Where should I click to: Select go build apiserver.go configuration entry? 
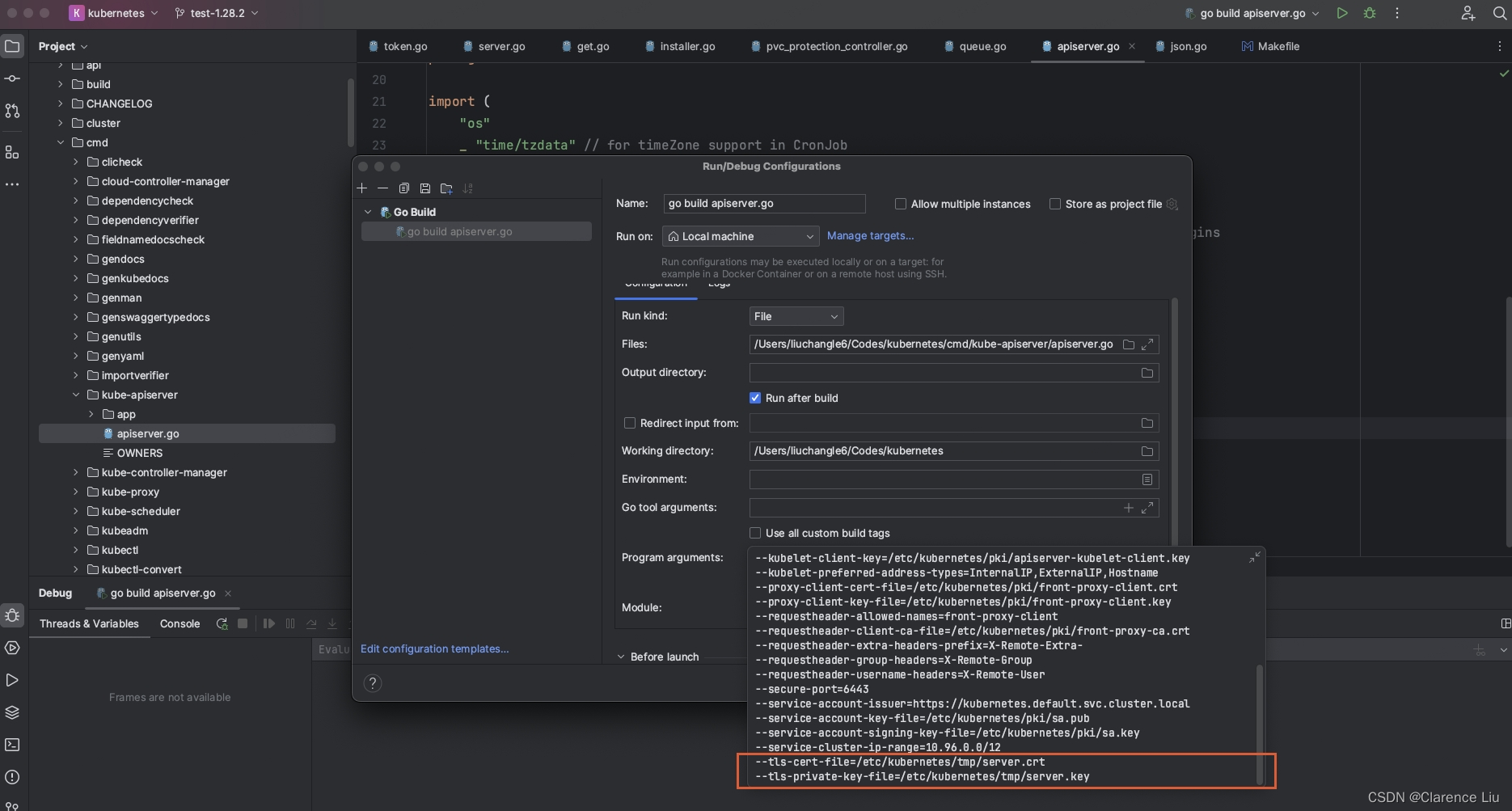click(477, 231)
